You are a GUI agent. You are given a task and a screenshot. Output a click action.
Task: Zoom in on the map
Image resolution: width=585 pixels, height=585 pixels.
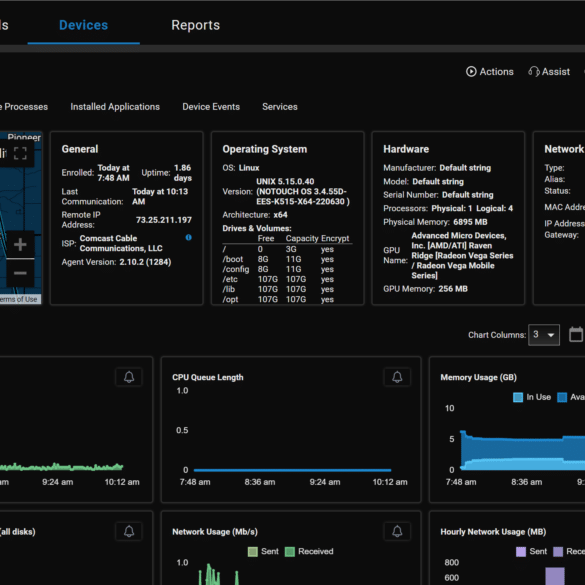click(x=20, y=245)
